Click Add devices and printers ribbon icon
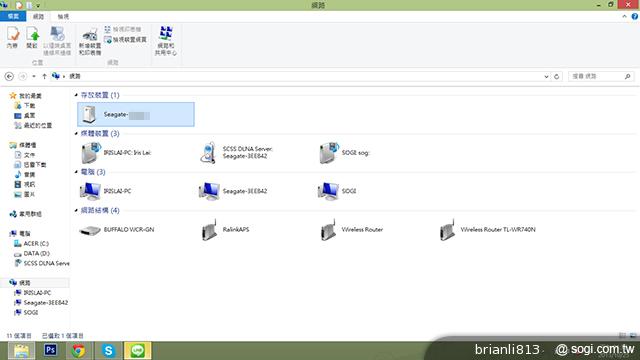The image size is (640, 360). pos(90,41)
